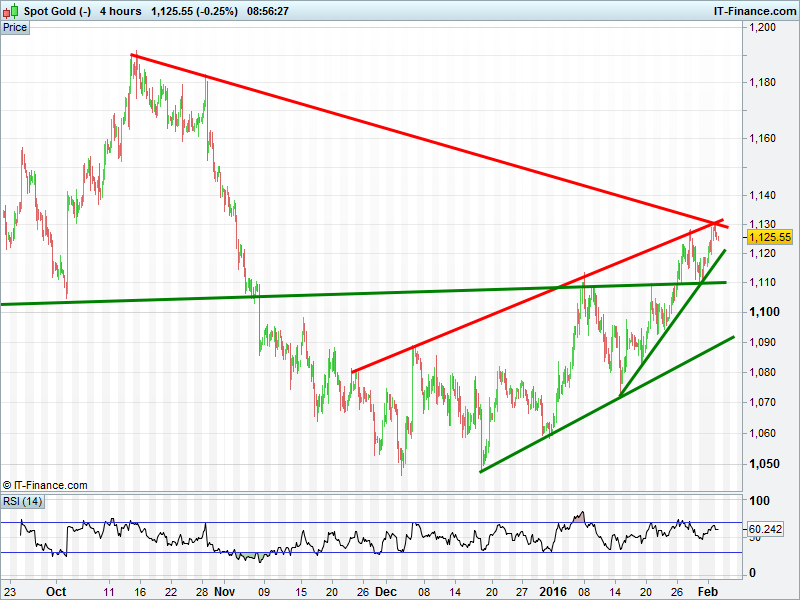800x600 pixels.
Task: Open the IT-Finance.com link at top right
Action: coord(753,11)
